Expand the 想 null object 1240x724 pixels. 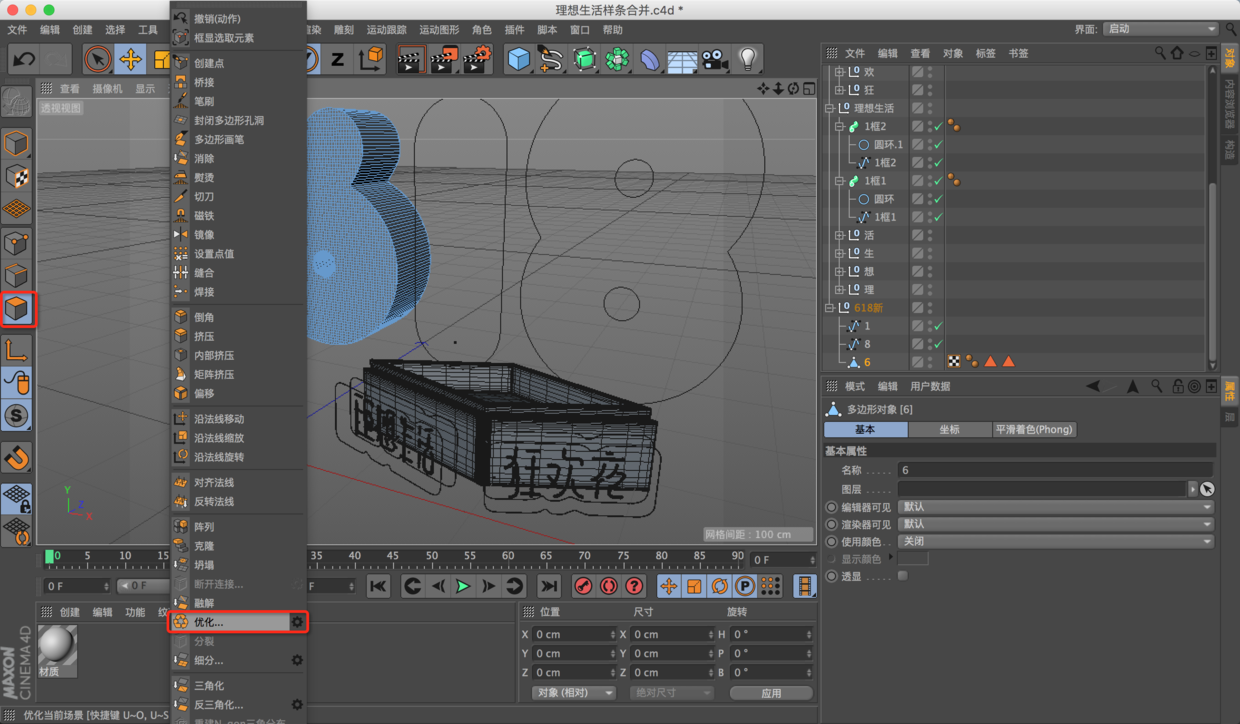(839, 271)
